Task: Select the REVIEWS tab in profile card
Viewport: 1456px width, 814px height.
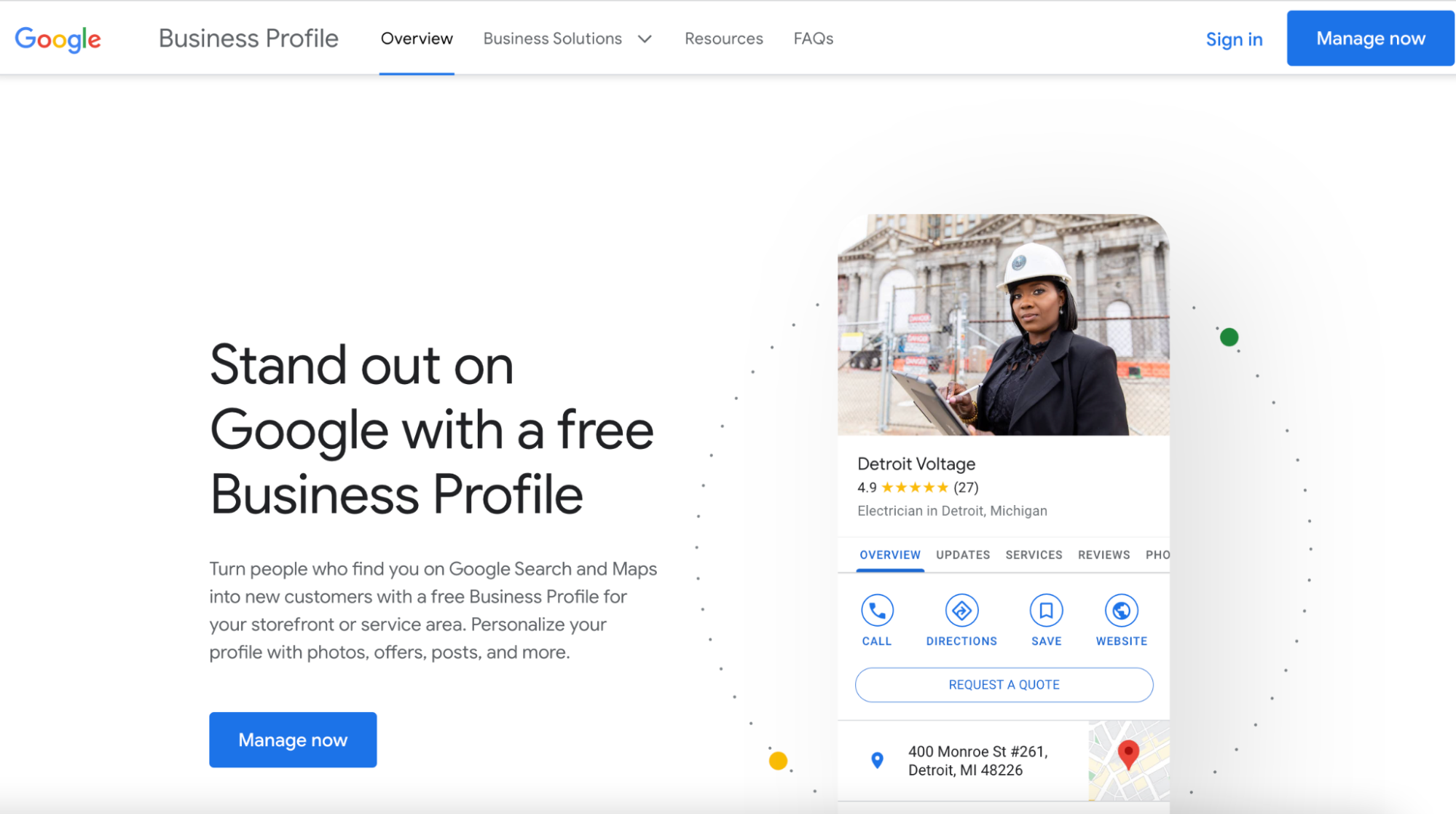Action: [1103, 555]
